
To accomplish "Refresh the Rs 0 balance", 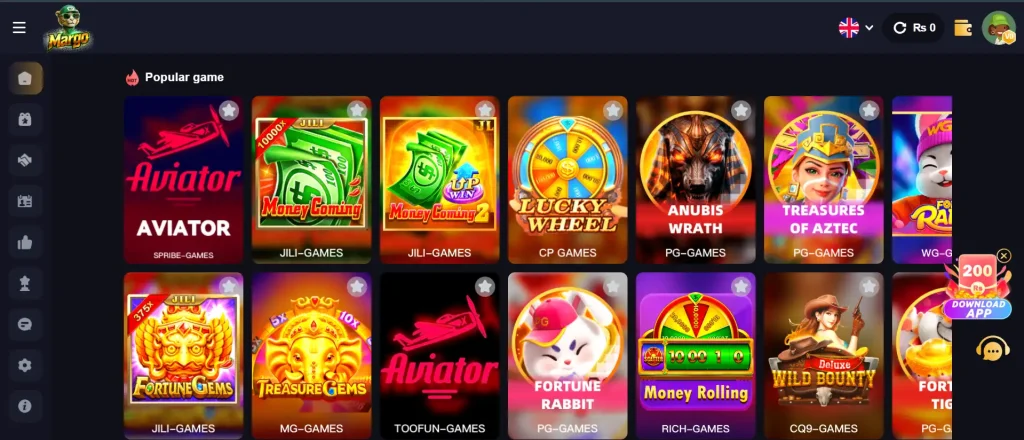I will pos(900,28).
